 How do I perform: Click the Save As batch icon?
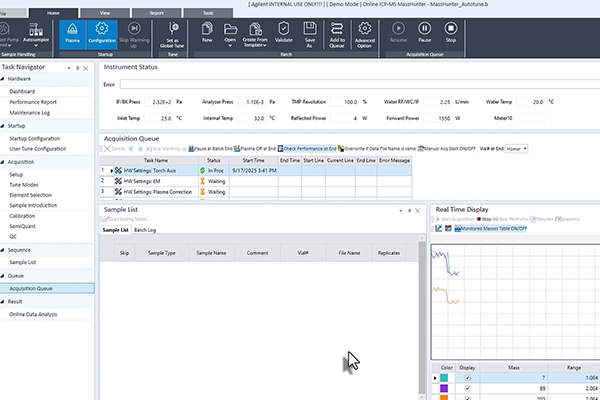click(x=310, y=34)
